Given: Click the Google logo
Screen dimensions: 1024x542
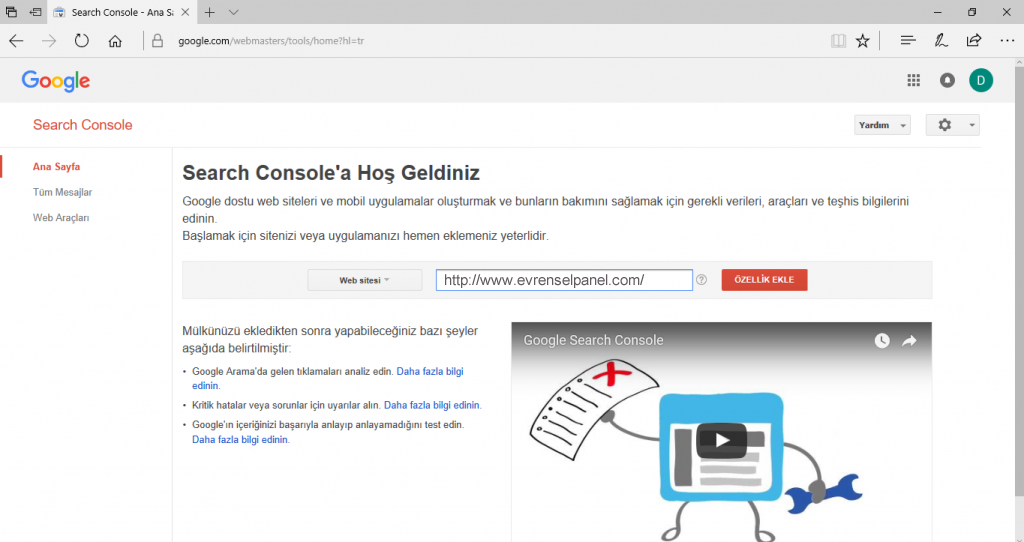Looking at the screenshot, I should (x=56, y=81).
